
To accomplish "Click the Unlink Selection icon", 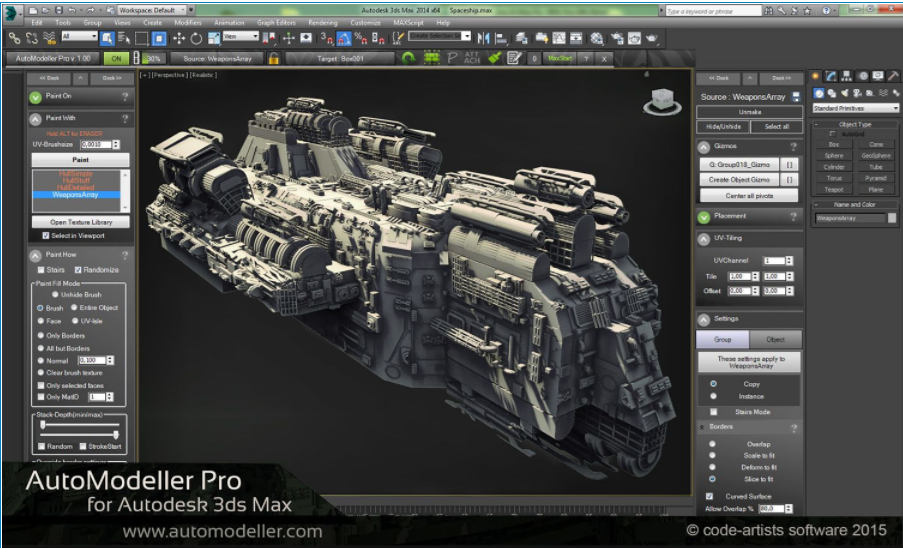I will click(32, 38).
